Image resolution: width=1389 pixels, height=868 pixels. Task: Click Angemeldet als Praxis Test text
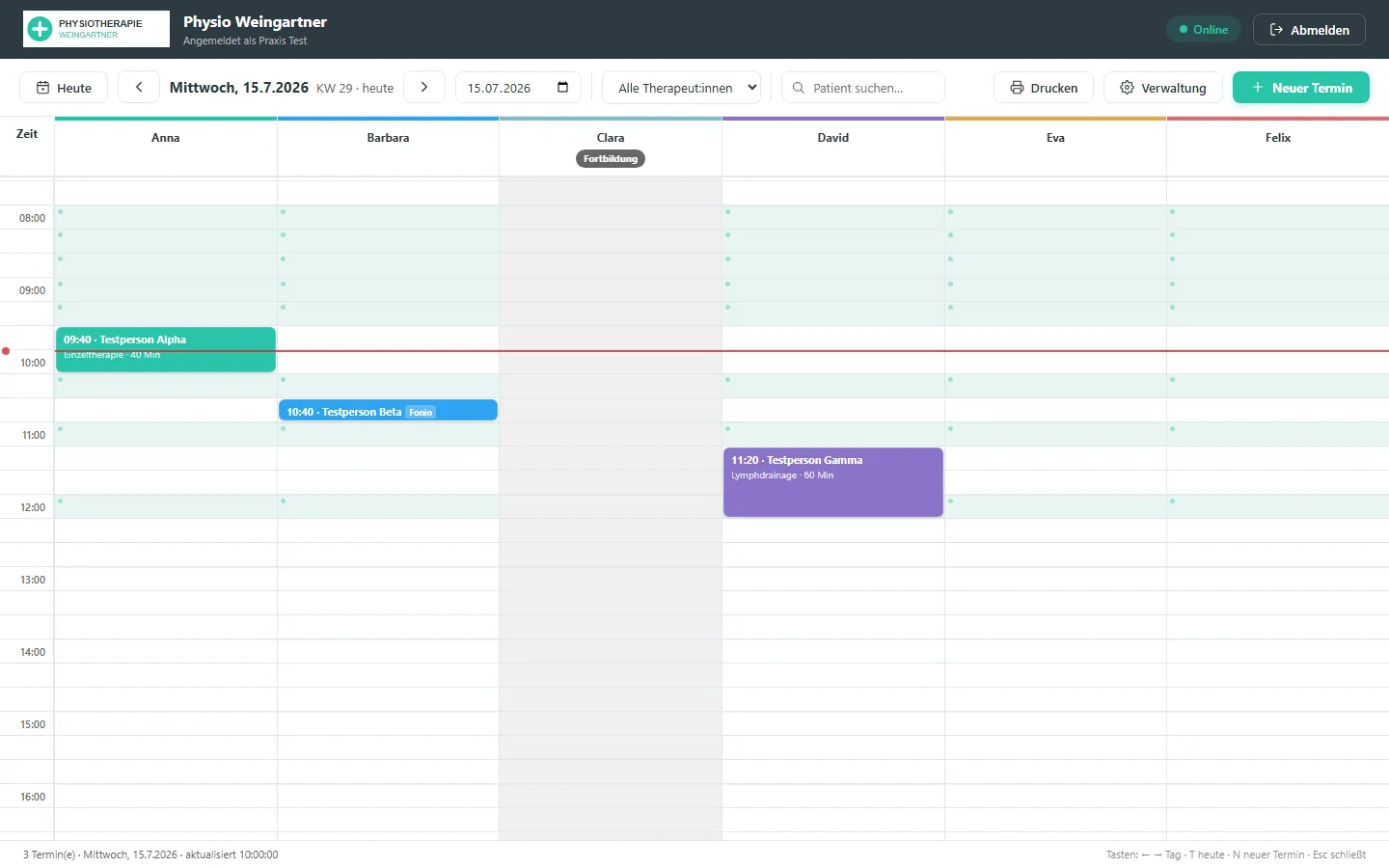(245, 41)
